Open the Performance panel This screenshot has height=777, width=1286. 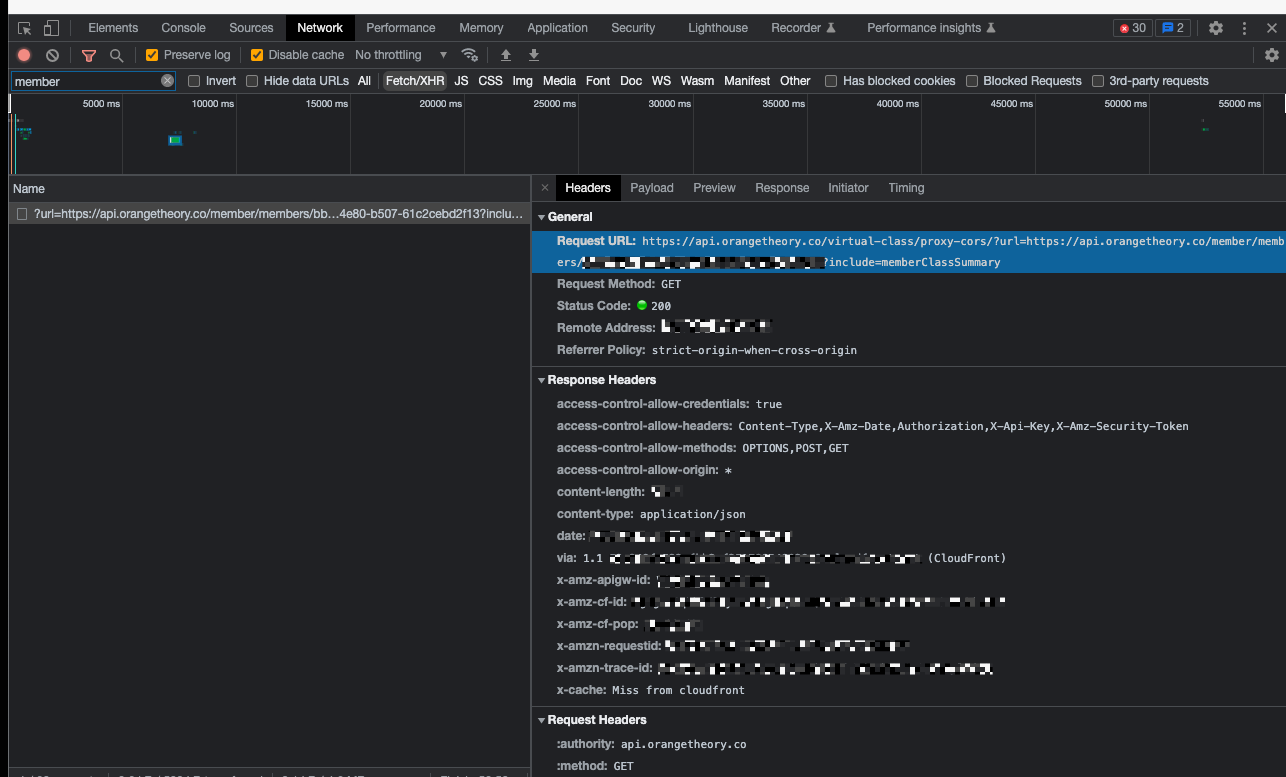click(x=401, y=28)
